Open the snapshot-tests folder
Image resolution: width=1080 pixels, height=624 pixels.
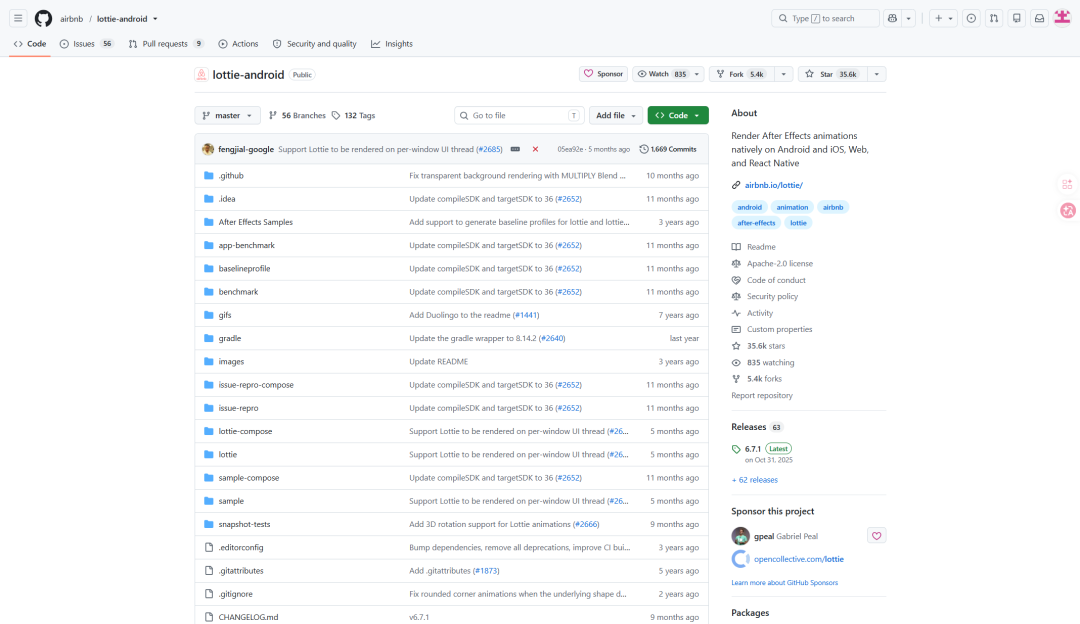(x=245, y=525)
